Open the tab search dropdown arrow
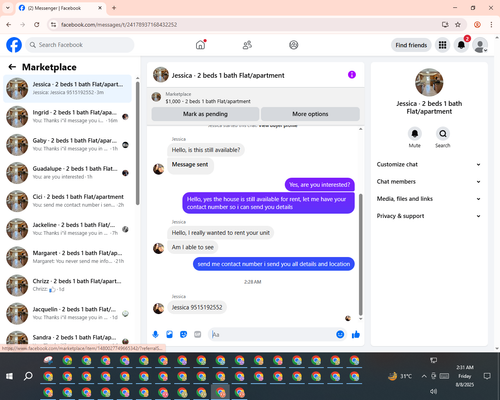Viewport: 500px width, 400px height. [x=8, y=8]
